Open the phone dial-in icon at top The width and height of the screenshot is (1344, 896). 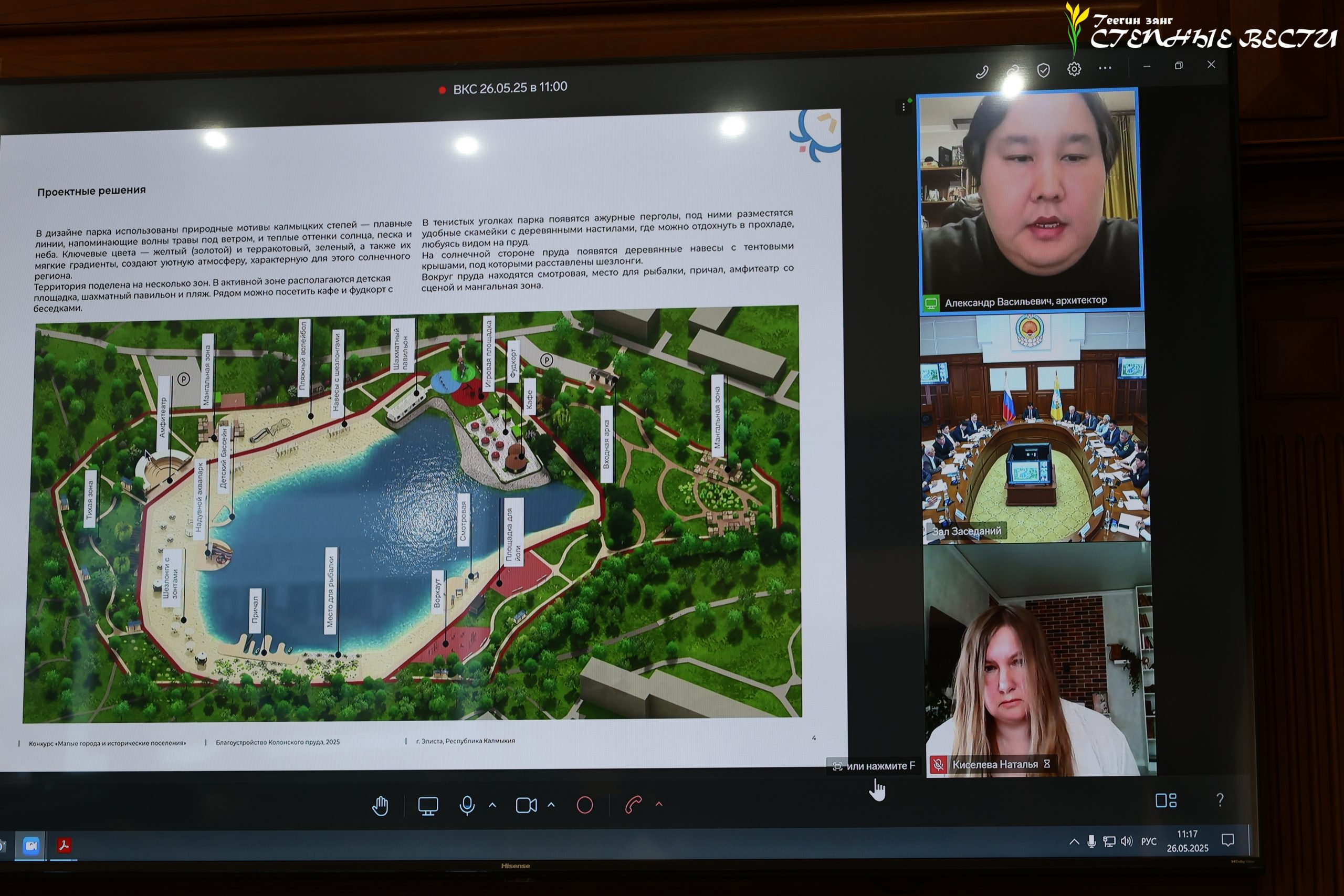982,72
